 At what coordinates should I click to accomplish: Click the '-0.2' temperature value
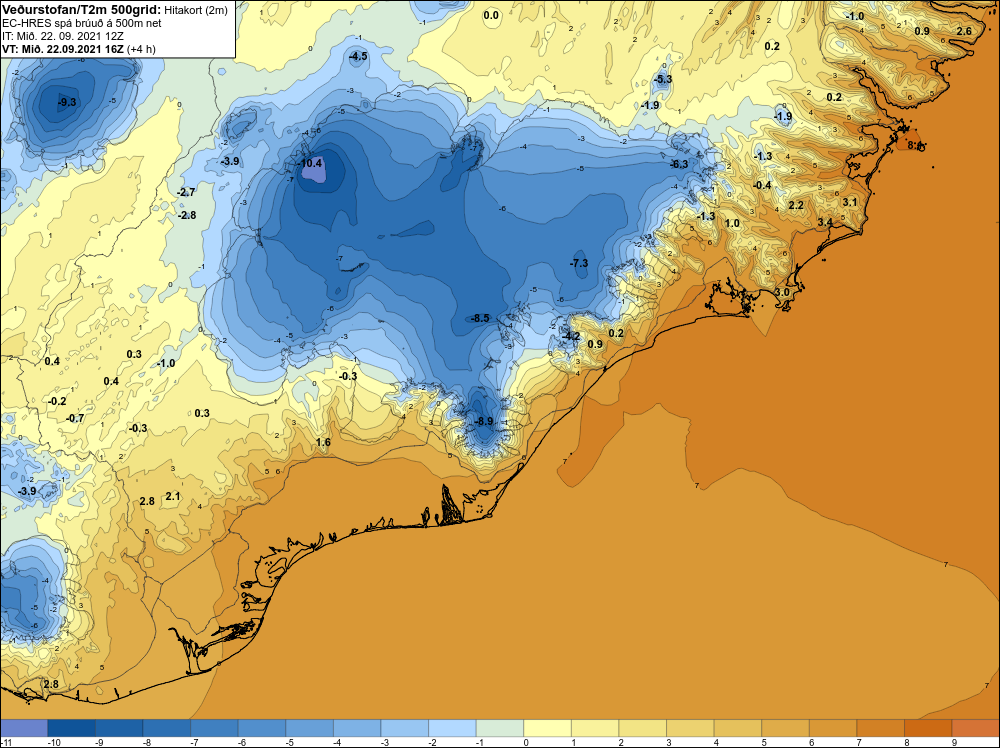pos(57,401)
